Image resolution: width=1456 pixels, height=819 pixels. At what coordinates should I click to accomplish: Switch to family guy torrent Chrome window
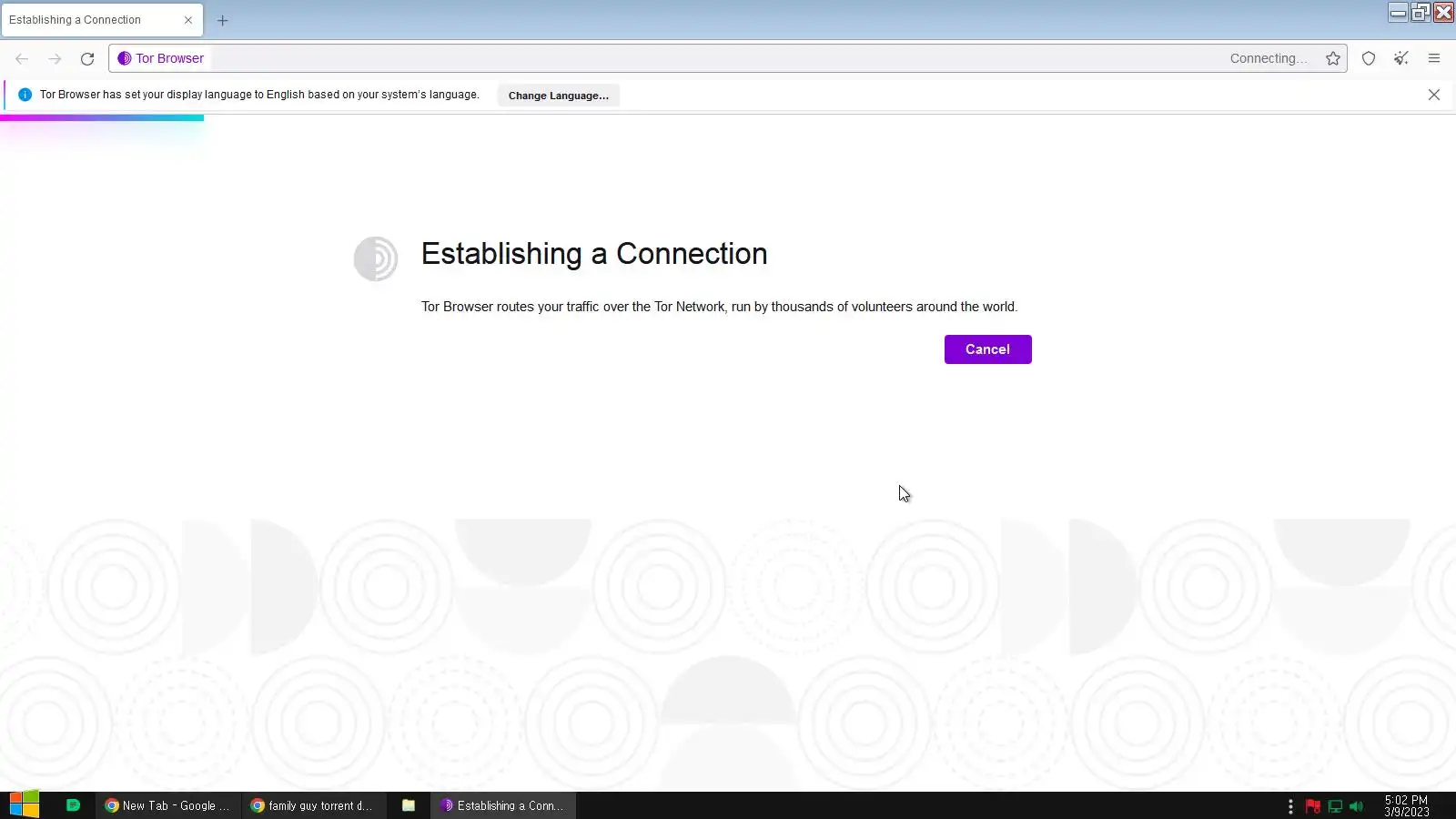tap(313, 805)
